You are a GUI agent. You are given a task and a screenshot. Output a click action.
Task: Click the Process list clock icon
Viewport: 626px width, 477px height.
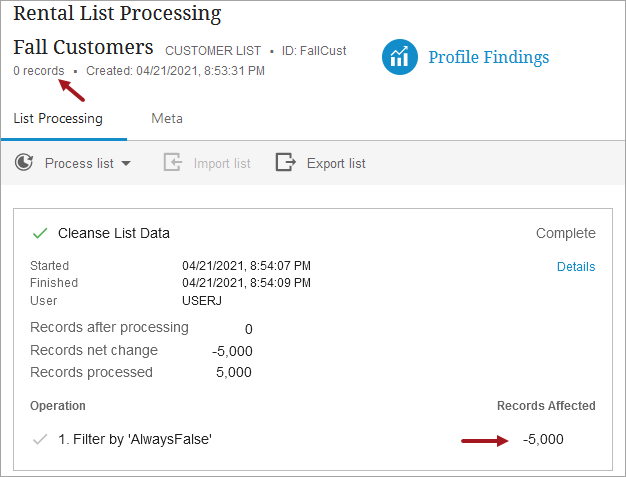tap(25, 163)
